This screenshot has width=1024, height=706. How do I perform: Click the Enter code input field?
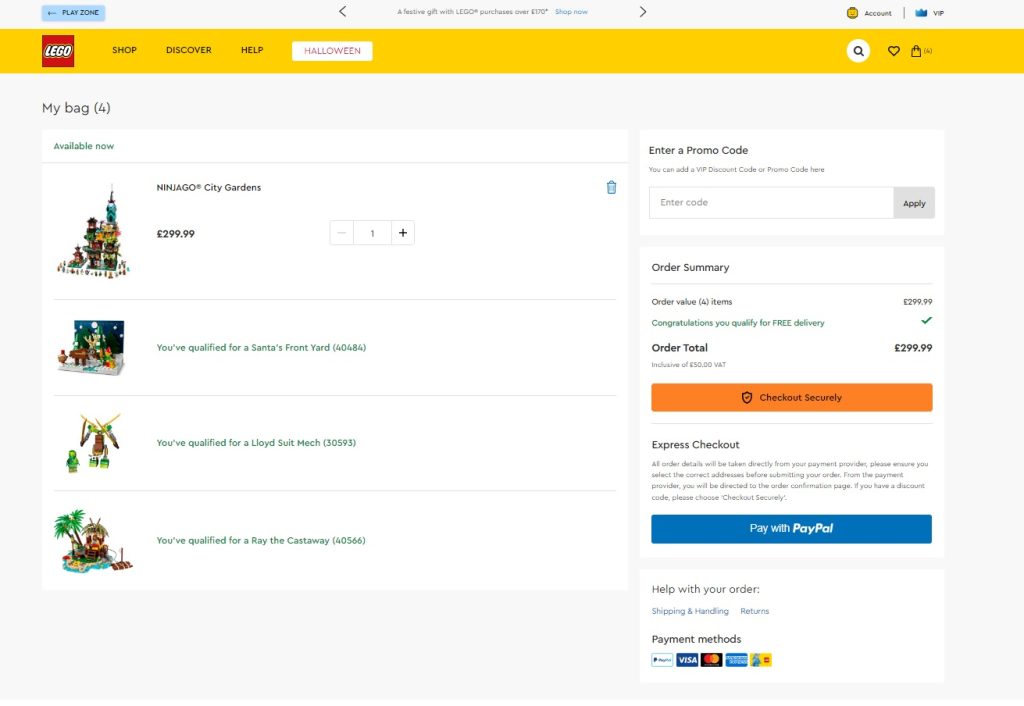[770, 203]
